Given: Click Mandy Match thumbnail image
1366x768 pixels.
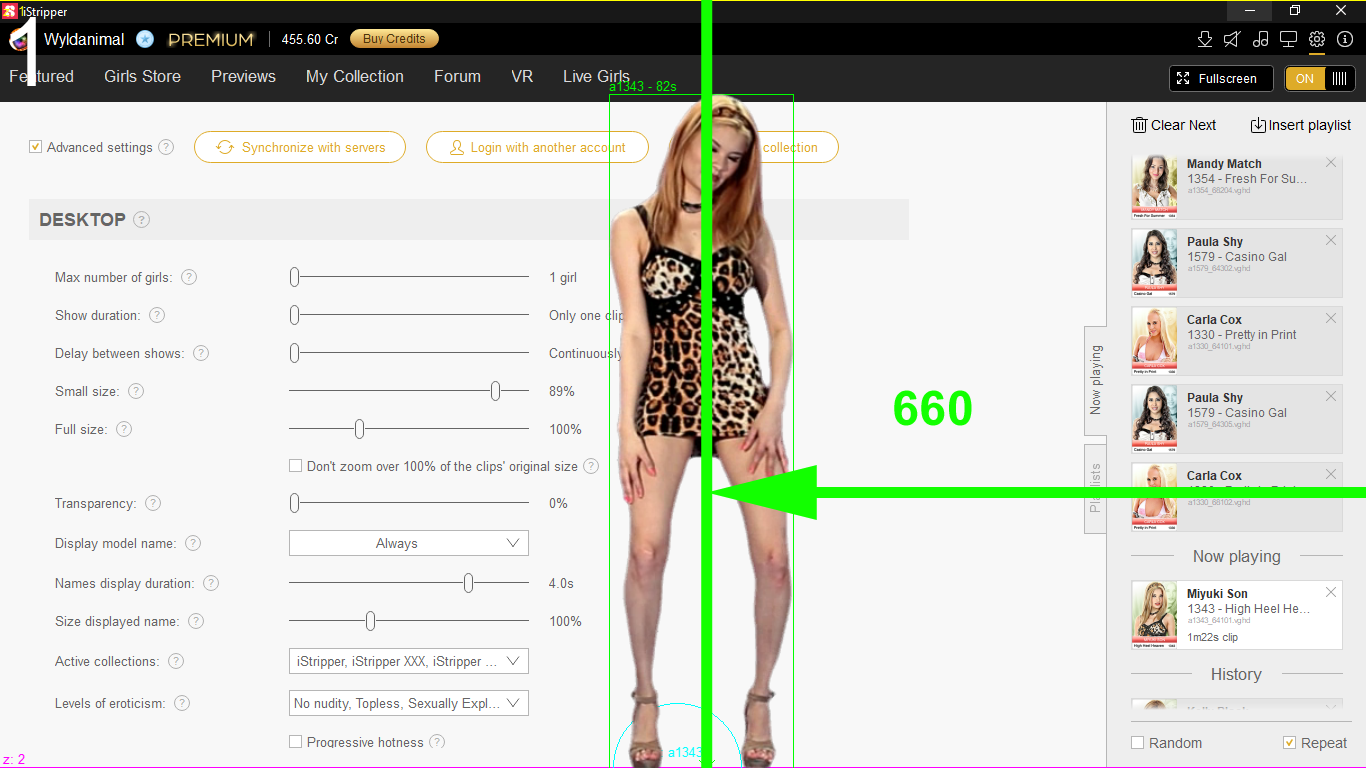Looking at the screenshot, I should [1155, 187].
